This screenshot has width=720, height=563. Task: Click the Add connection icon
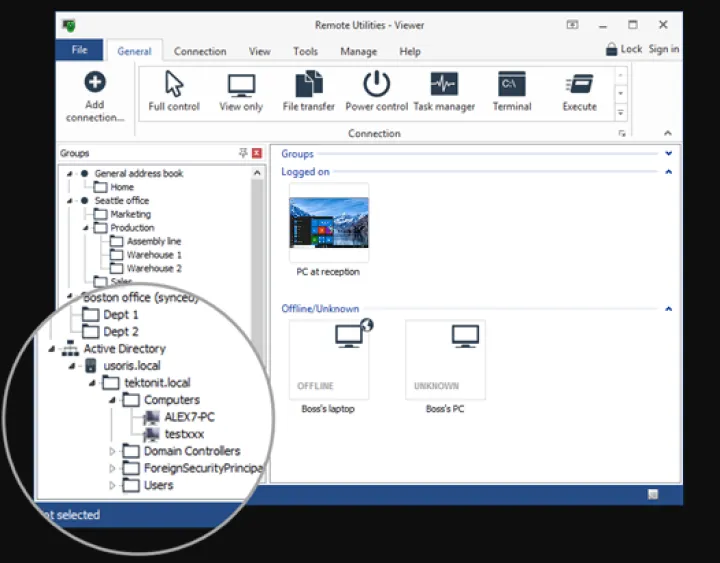95,84
